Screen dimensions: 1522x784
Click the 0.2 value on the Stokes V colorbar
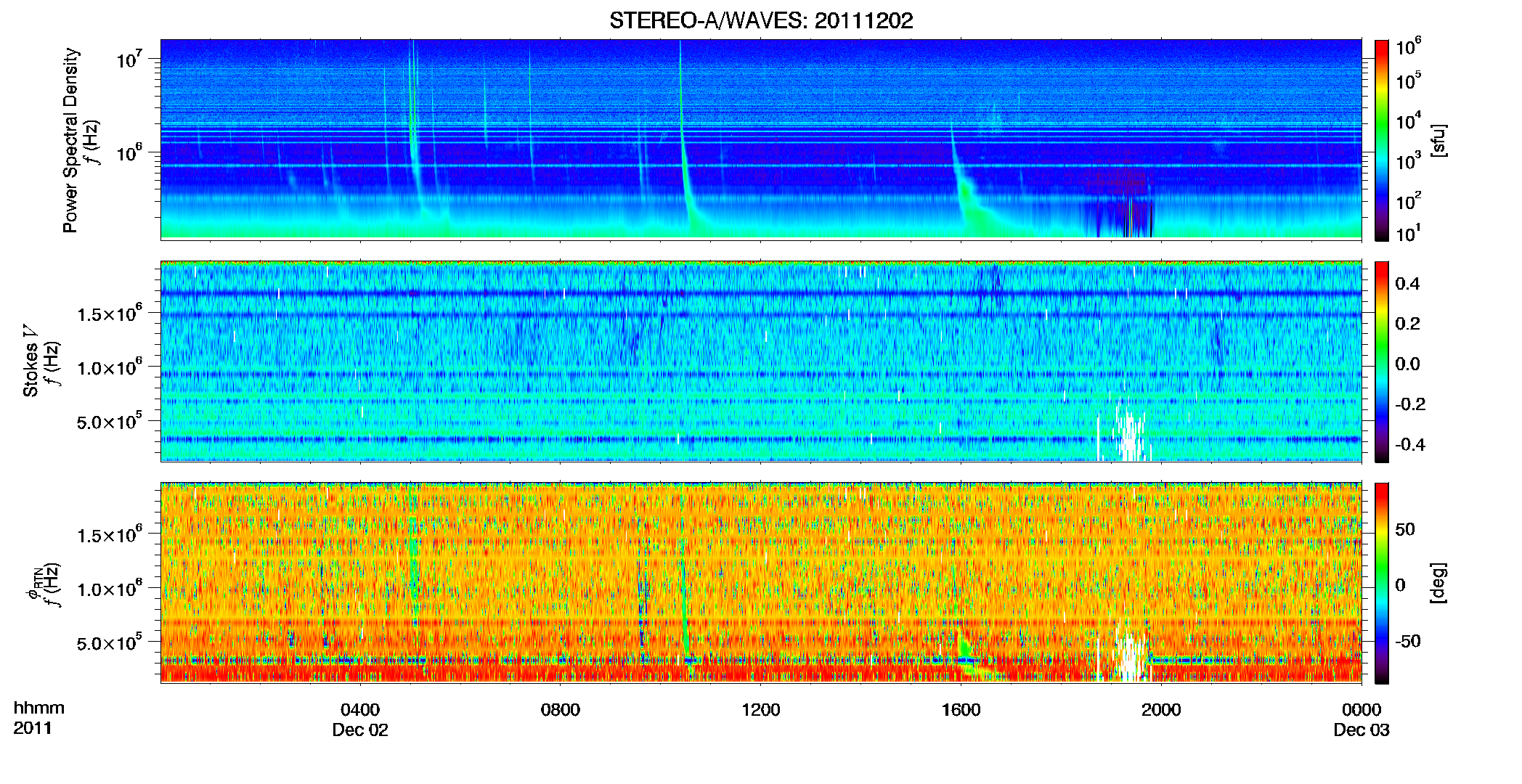pyautogui.click(x=1408, y=324)
